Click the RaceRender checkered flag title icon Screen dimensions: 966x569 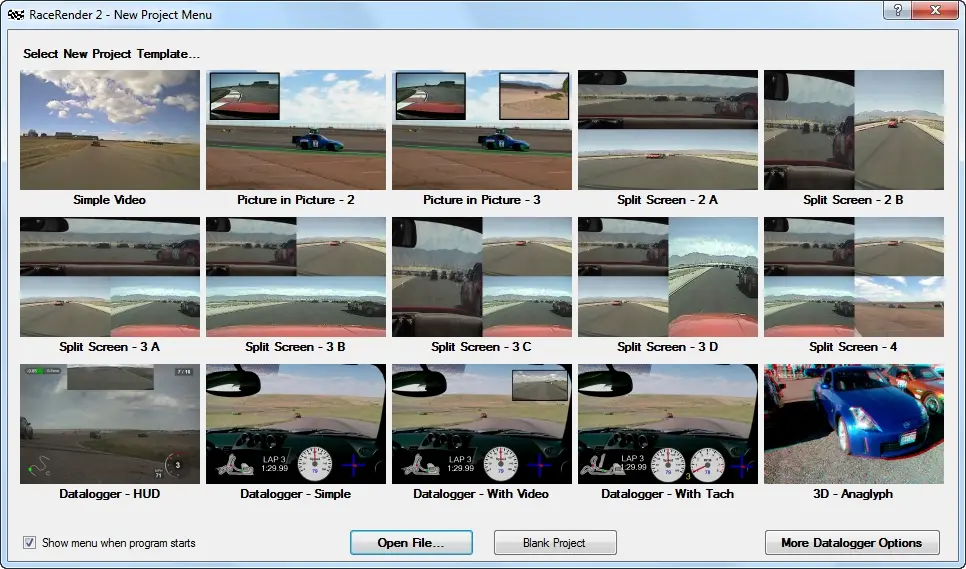16,14
